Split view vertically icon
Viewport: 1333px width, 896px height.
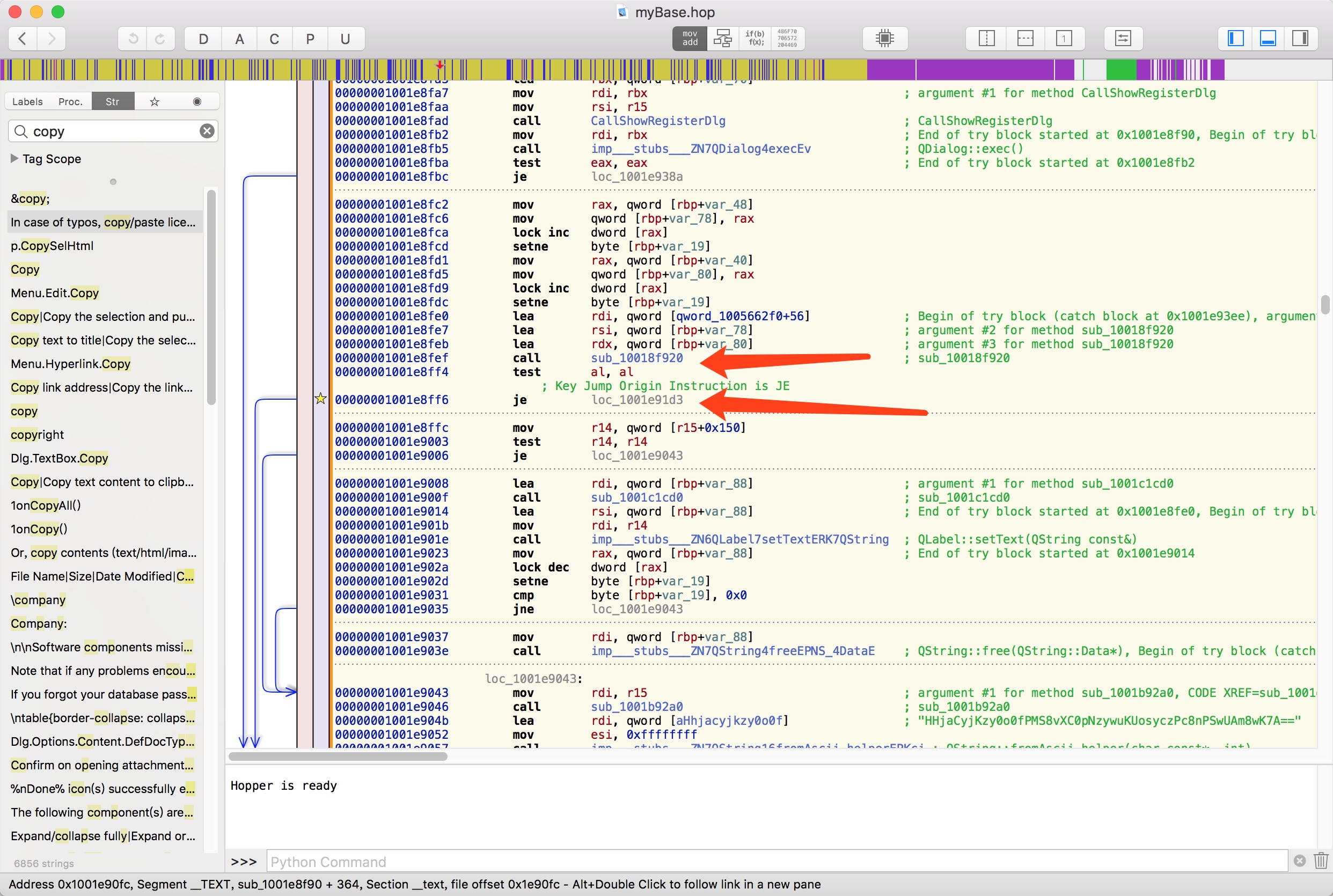tap(986, 39)
